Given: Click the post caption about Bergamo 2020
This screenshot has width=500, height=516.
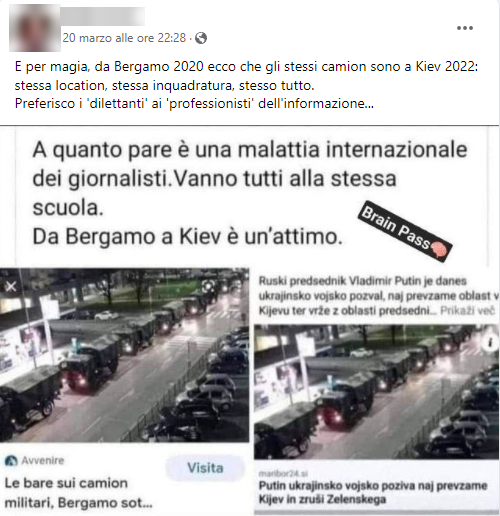Looking at the screenshot, I should [246, 85].
